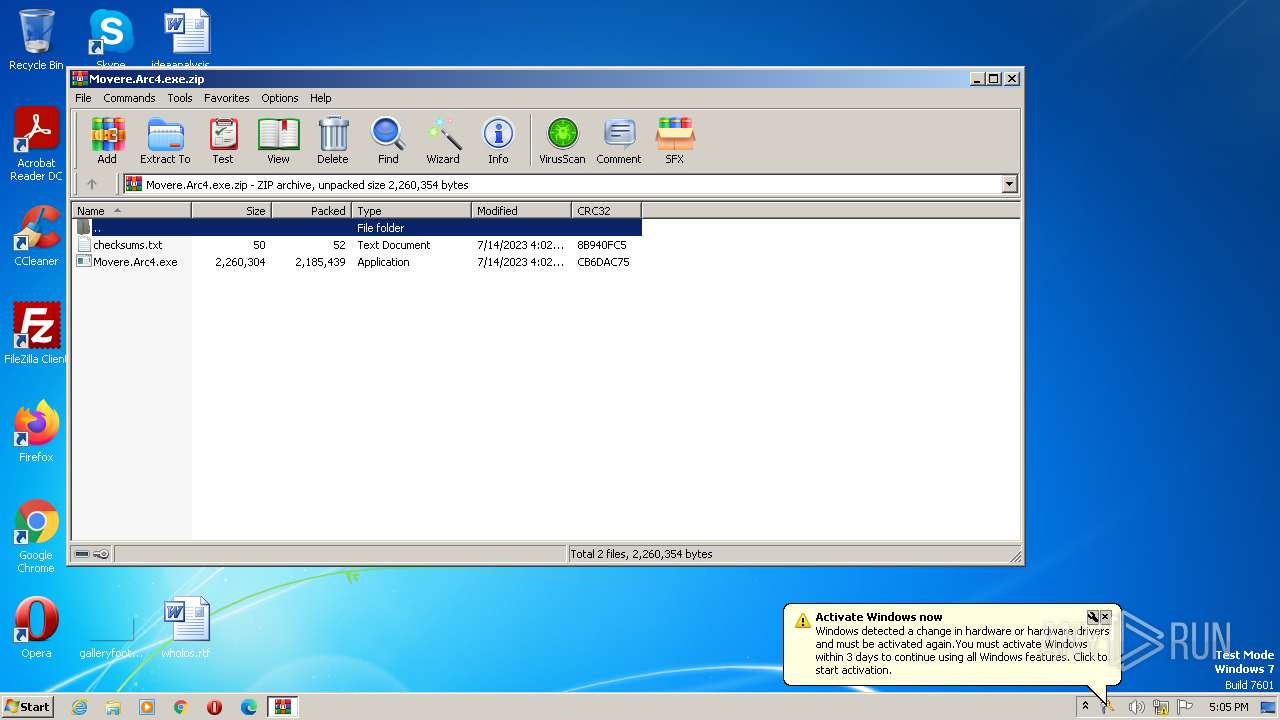Image resolution: width=1280 pixels, height=720 pixels.
Task: Click the Start button
Action: [x=28, y=706]
